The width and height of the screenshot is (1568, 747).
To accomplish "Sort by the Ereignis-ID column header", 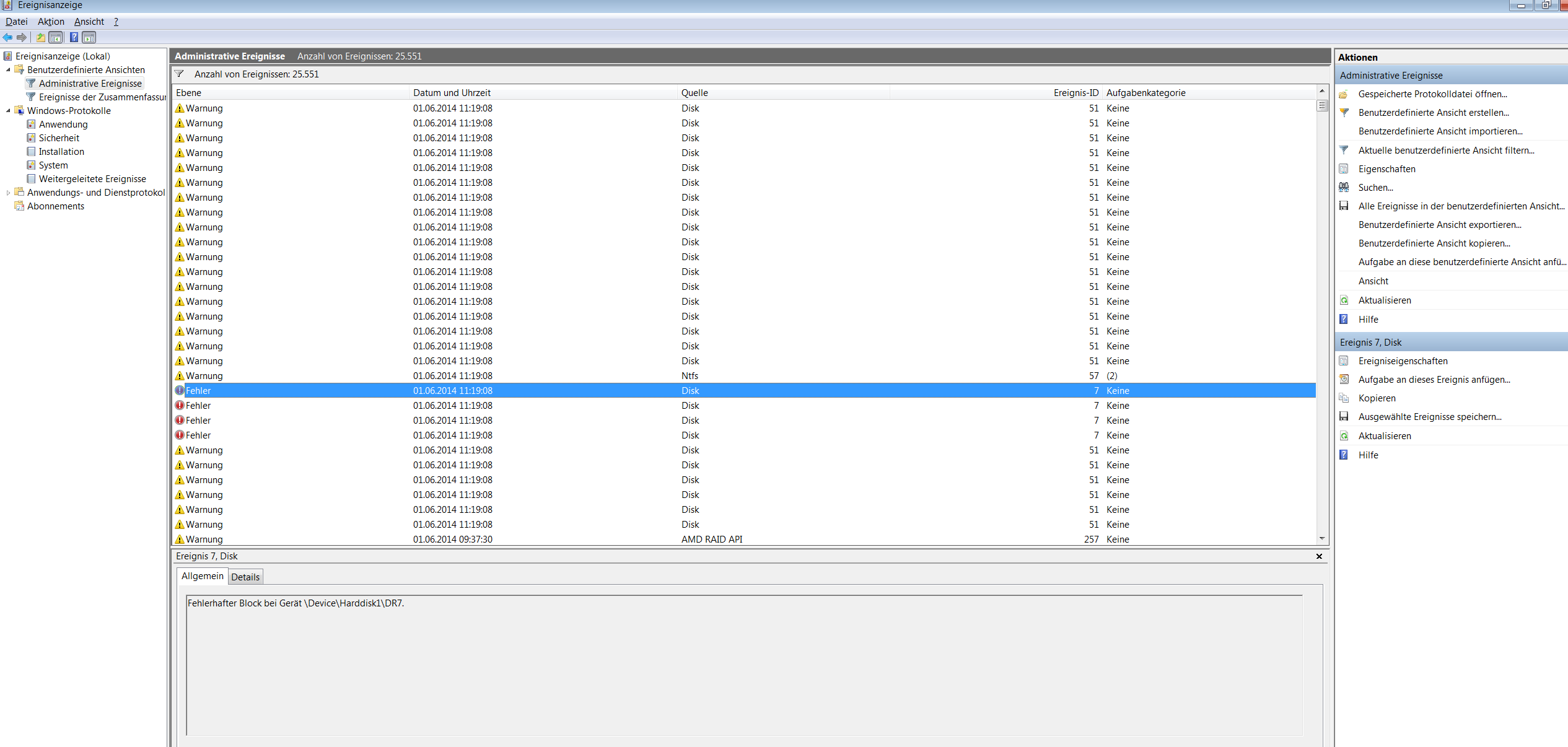I will click(x=1075, y=93).
